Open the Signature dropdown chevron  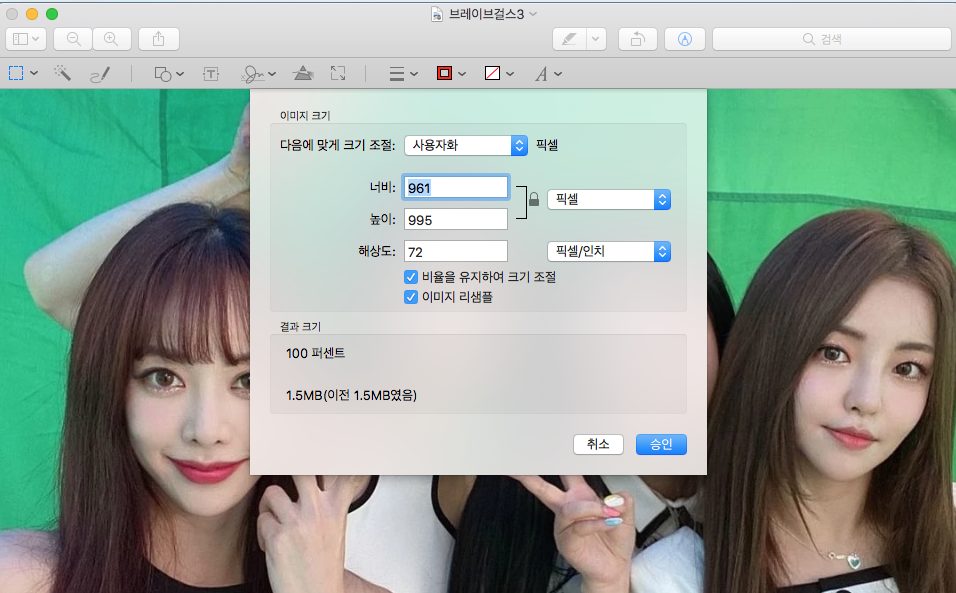(272, 74)
